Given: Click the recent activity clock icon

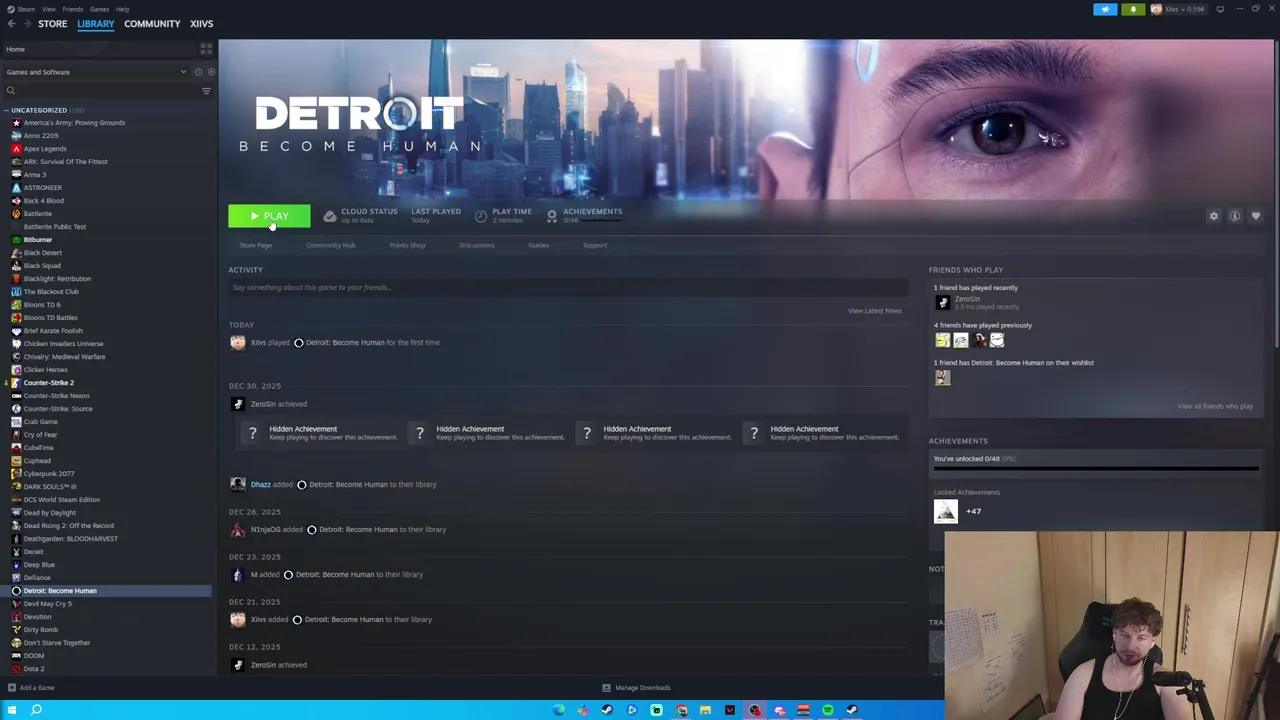Looking at the screenshot, I should pos(198,72).
